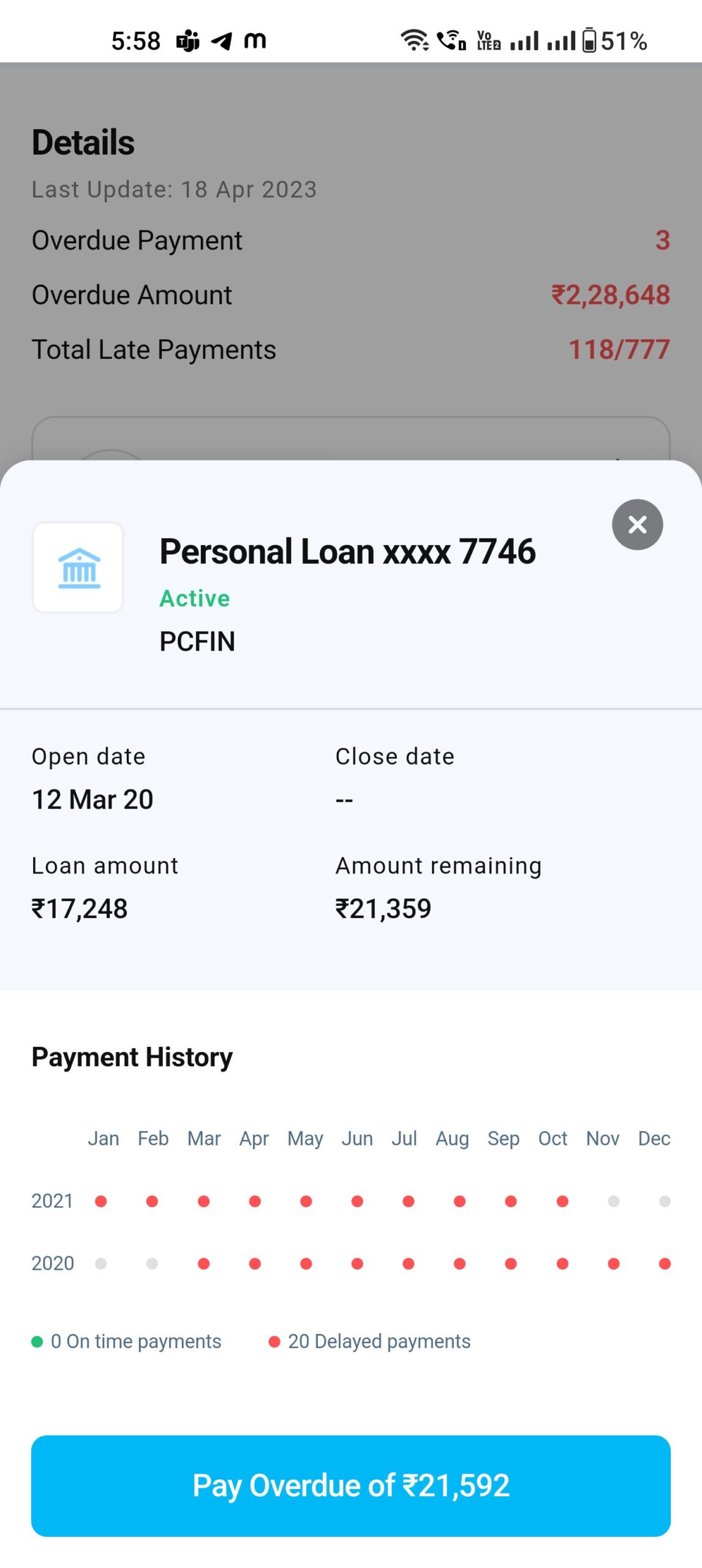Viewport: 702px width, 1568px height.
Task: Tap the green On time payments legend dot
Action: [x=37, y=1342]
